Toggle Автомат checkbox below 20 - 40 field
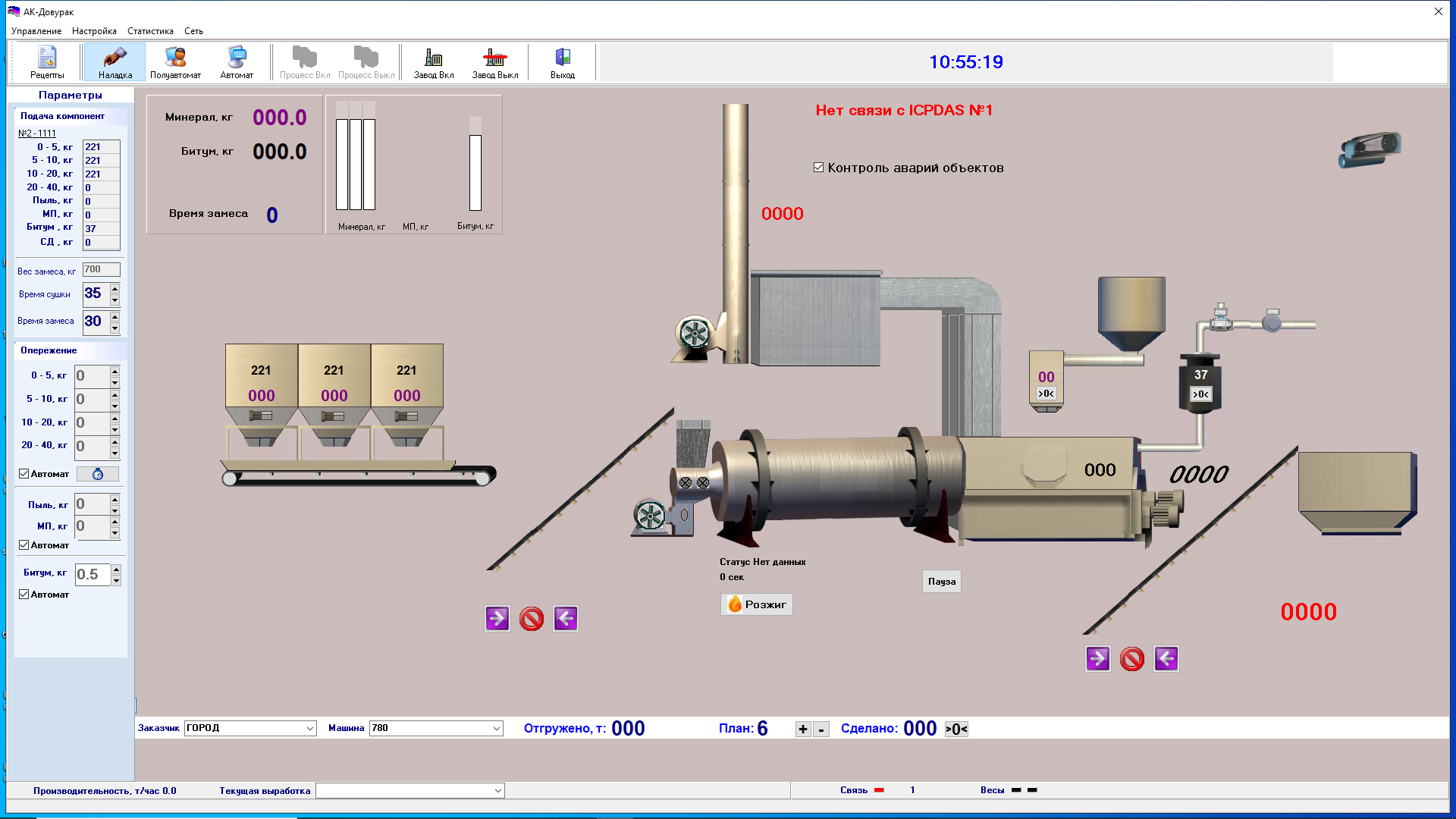The image size is (1456, 819). point(24,474)
